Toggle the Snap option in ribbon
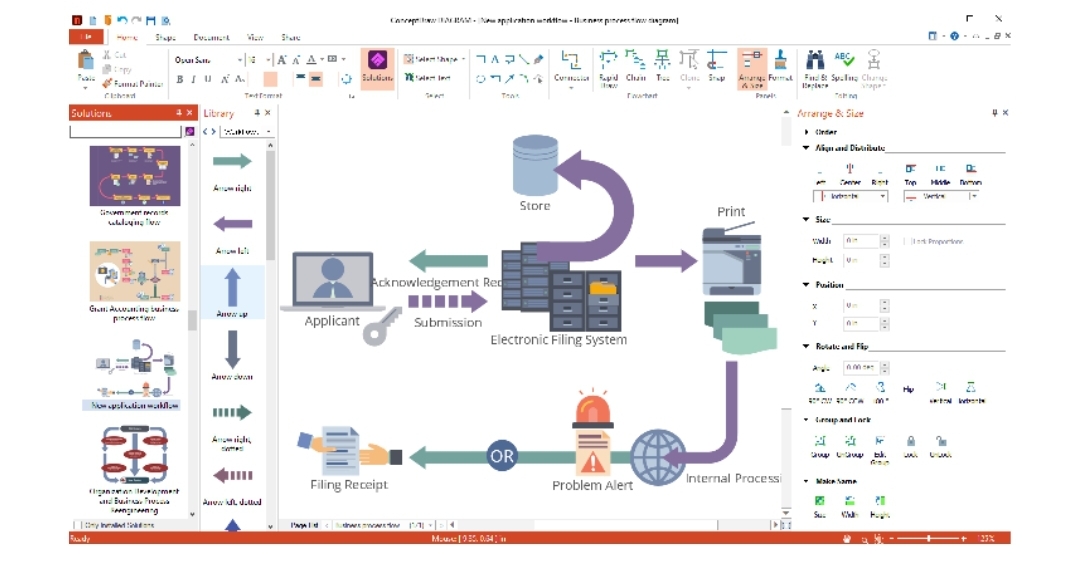1079x565 pixels. coord(717,67)
